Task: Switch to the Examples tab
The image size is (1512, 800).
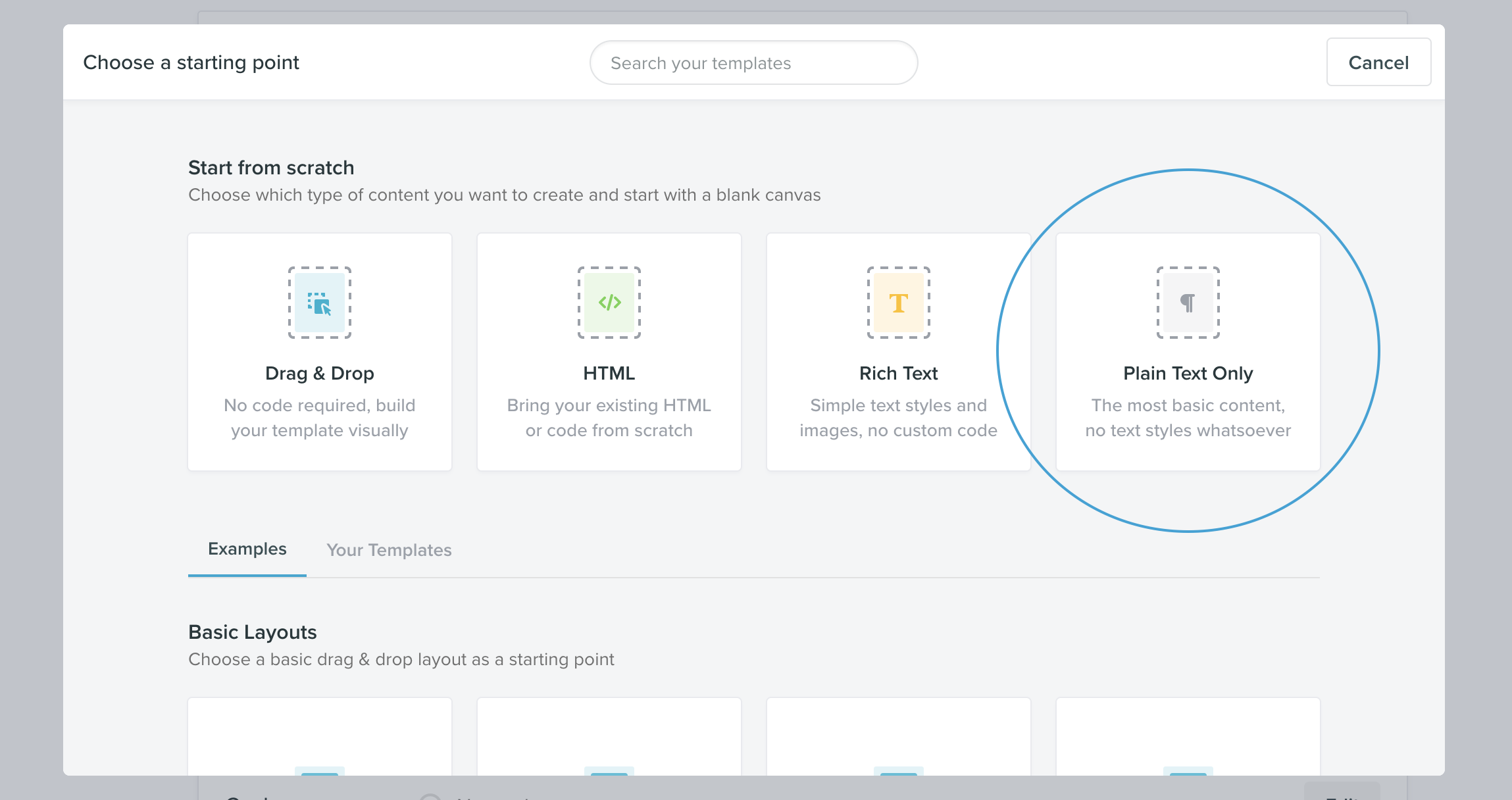Action: point(247,549)
